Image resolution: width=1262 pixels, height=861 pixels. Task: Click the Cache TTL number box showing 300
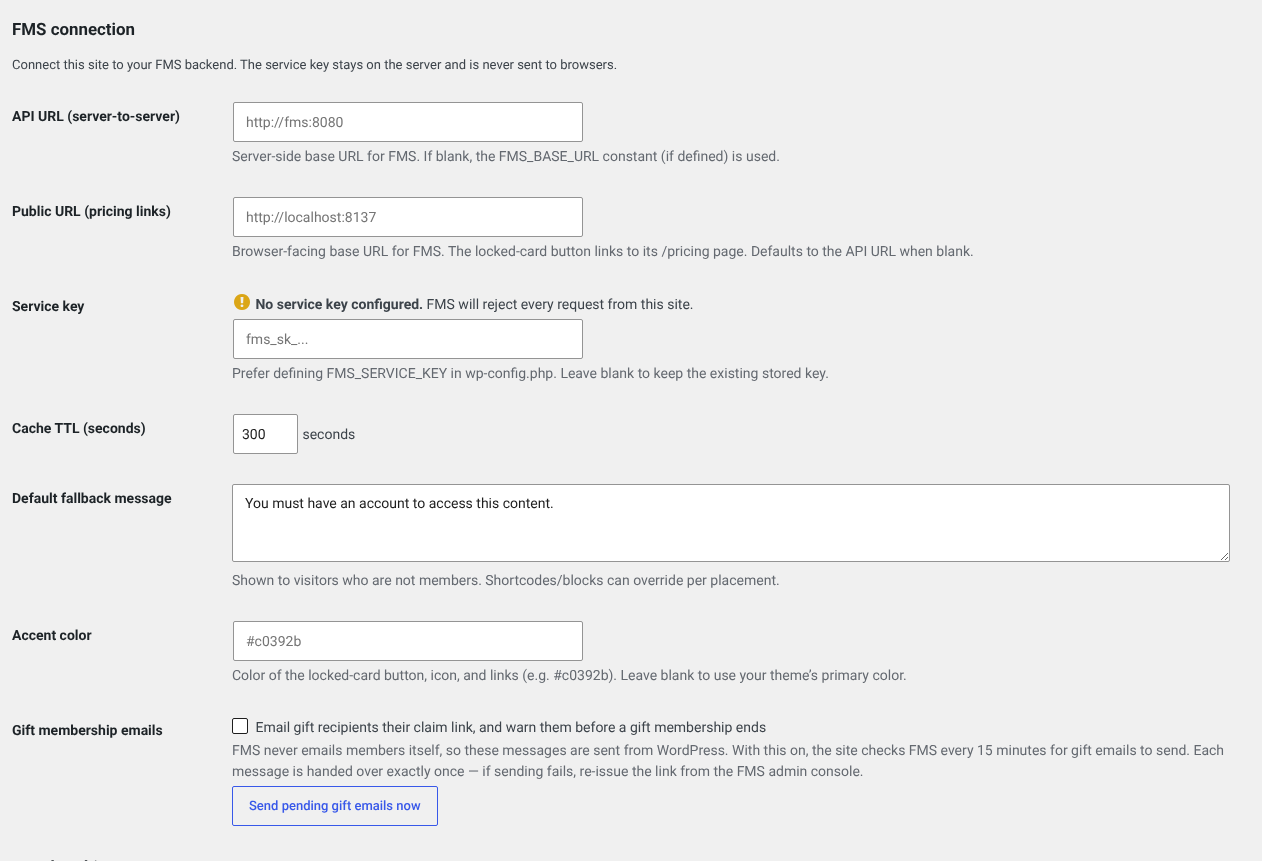[x=265, y=434]
